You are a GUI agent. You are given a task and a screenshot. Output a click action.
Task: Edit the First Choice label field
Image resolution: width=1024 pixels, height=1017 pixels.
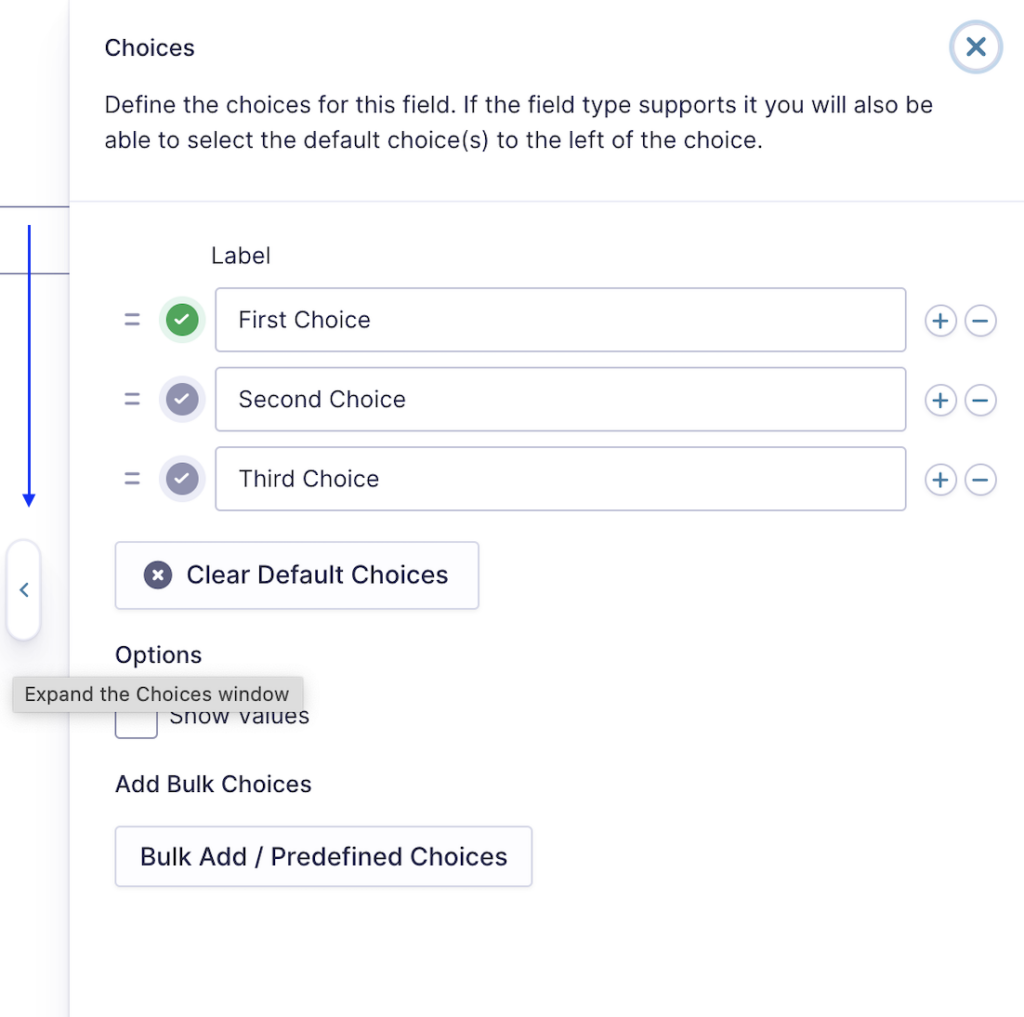click(560, 320)
